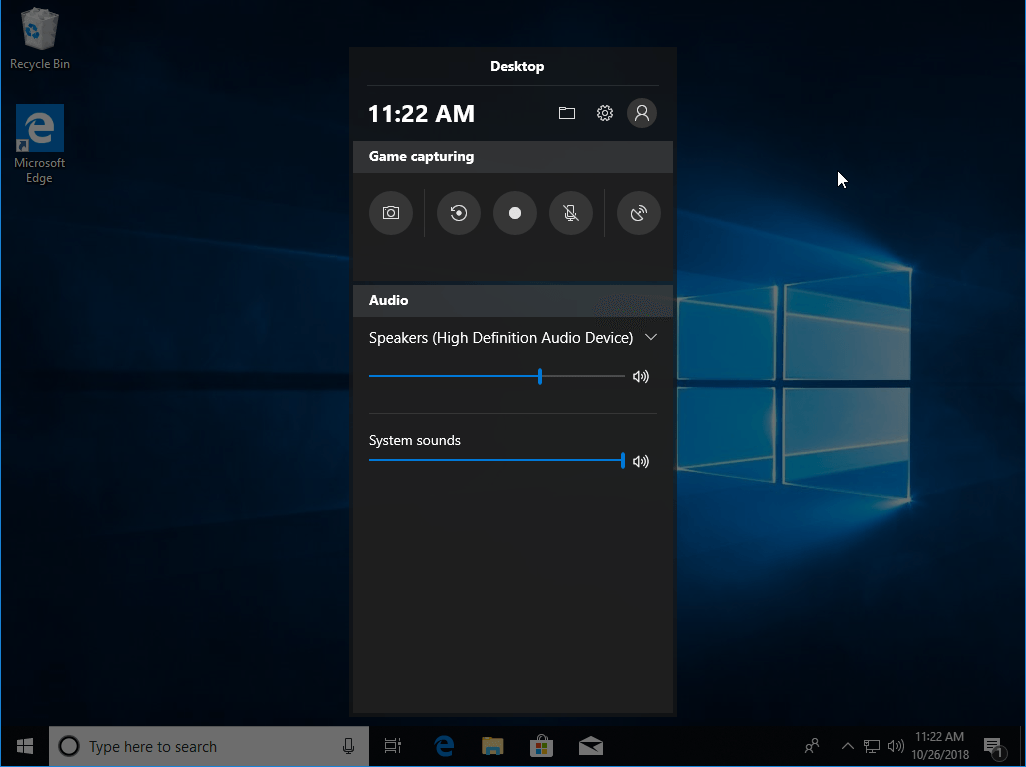Mute the Speakers volume icon

[641, 376]
